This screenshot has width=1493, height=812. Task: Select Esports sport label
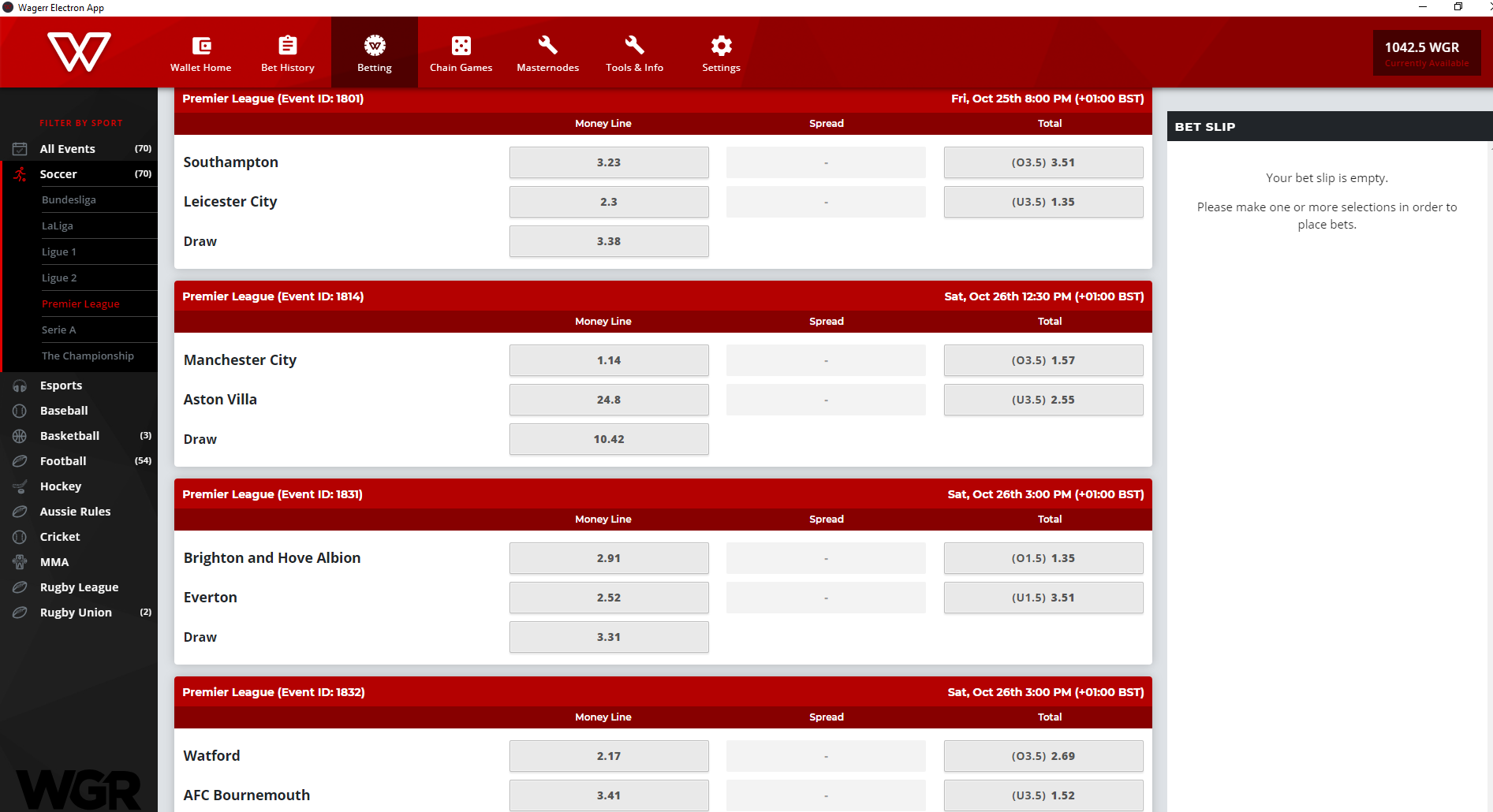click(61, 386)
